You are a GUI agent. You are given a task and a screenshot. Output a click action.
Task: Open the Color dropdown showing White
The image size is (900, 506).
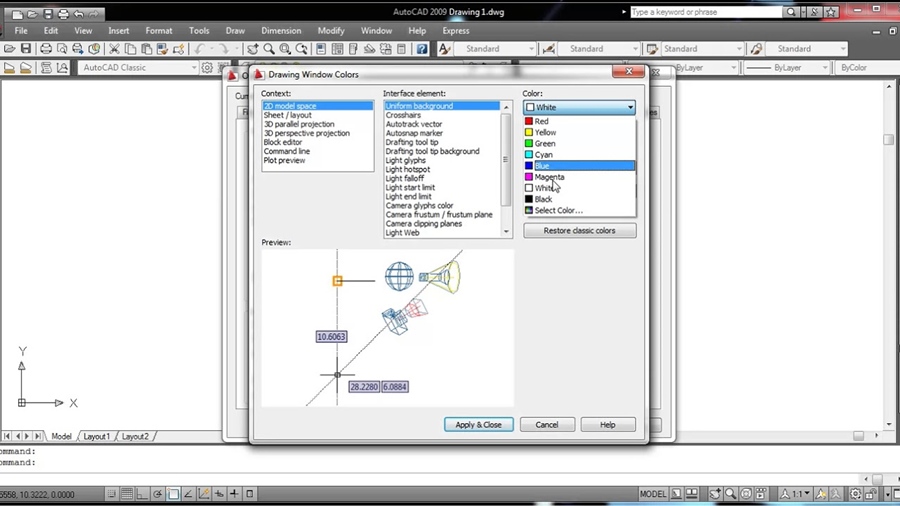(x=579, y=107)
